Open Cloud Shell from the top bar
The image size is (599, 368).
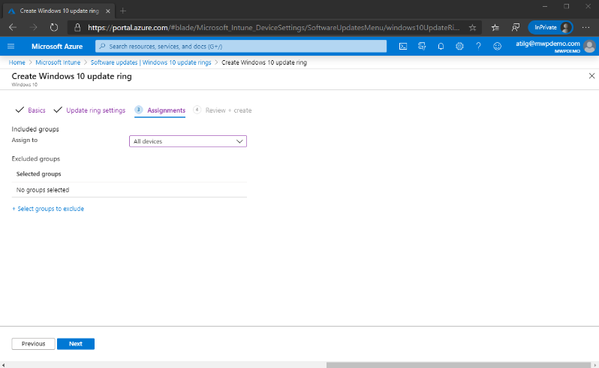(x=403, y=46)
